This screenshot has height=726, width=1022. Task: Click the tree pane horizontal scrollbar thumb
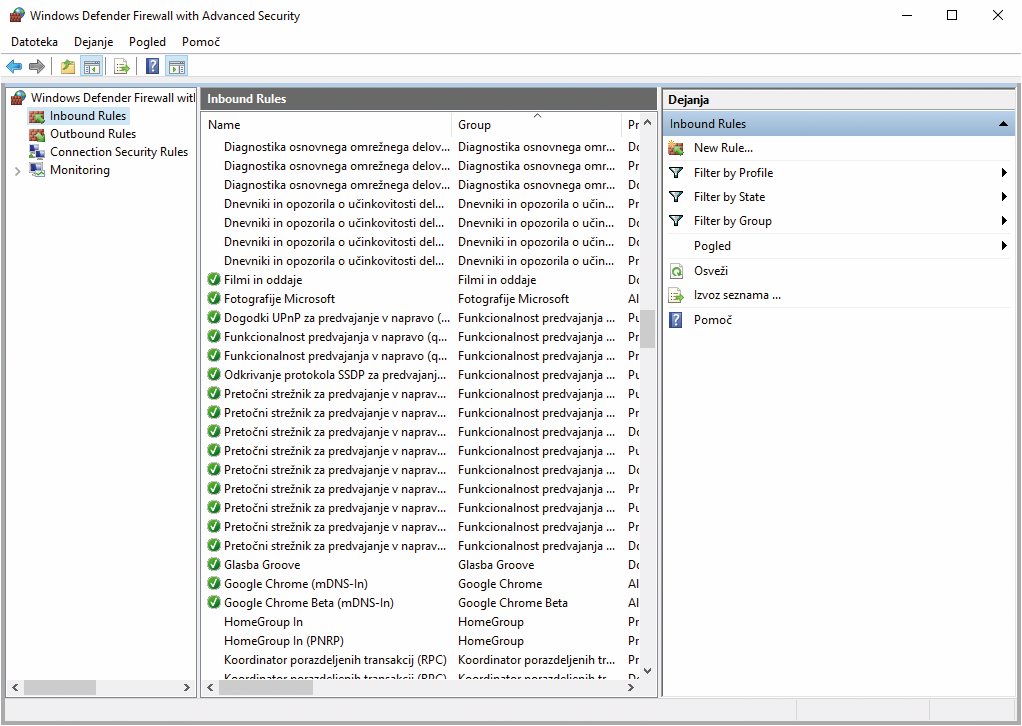(x=60, y=687)
